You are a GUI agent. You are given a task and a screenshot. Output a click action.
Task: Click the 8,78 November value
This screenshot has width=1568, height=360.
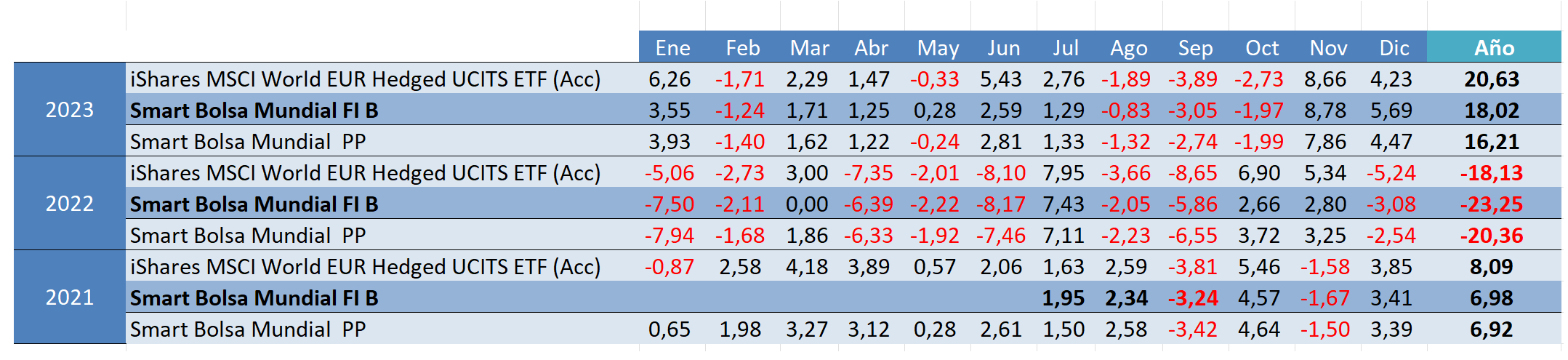1325,111
